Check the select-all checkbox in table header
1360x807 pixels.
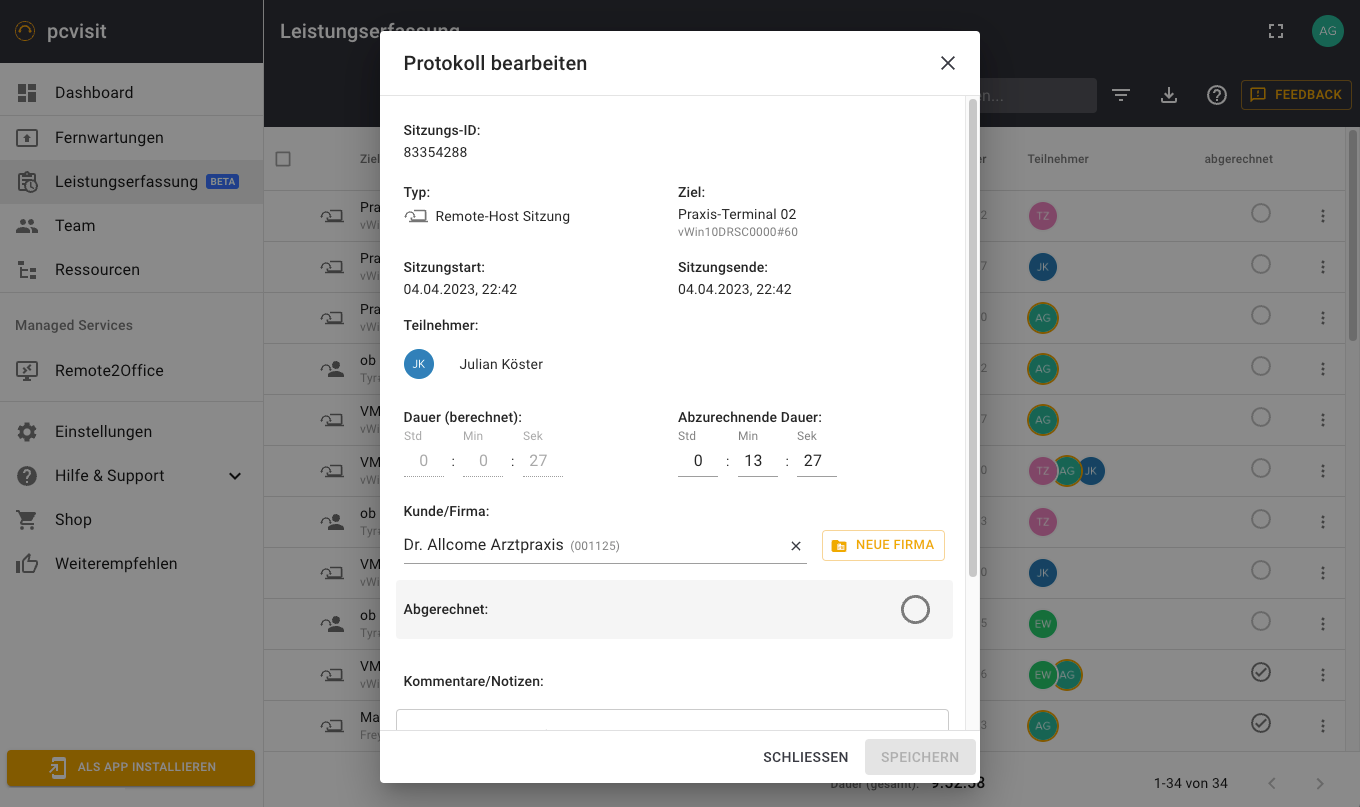tap(283, 159)
